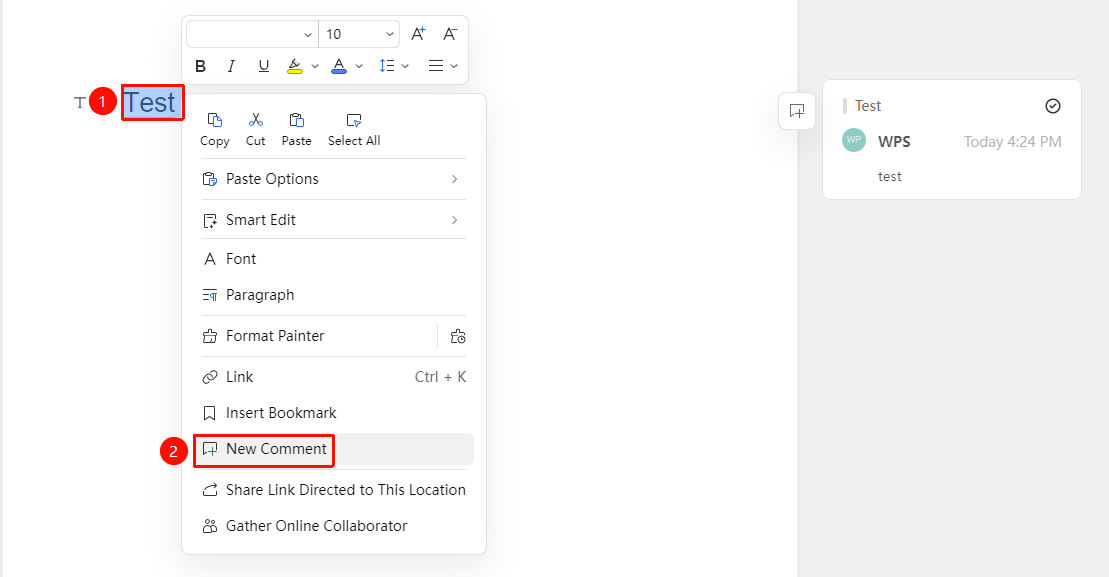Viewport: 1109px width, 577px height.
Task: Toggle Bold formatting in mini toolbar
Action: pos(200,66)
